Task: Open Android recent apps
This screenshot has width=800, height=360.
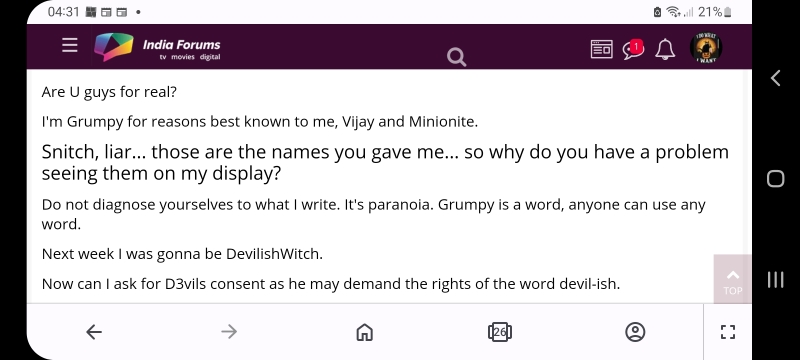Action: pos(776,279)
